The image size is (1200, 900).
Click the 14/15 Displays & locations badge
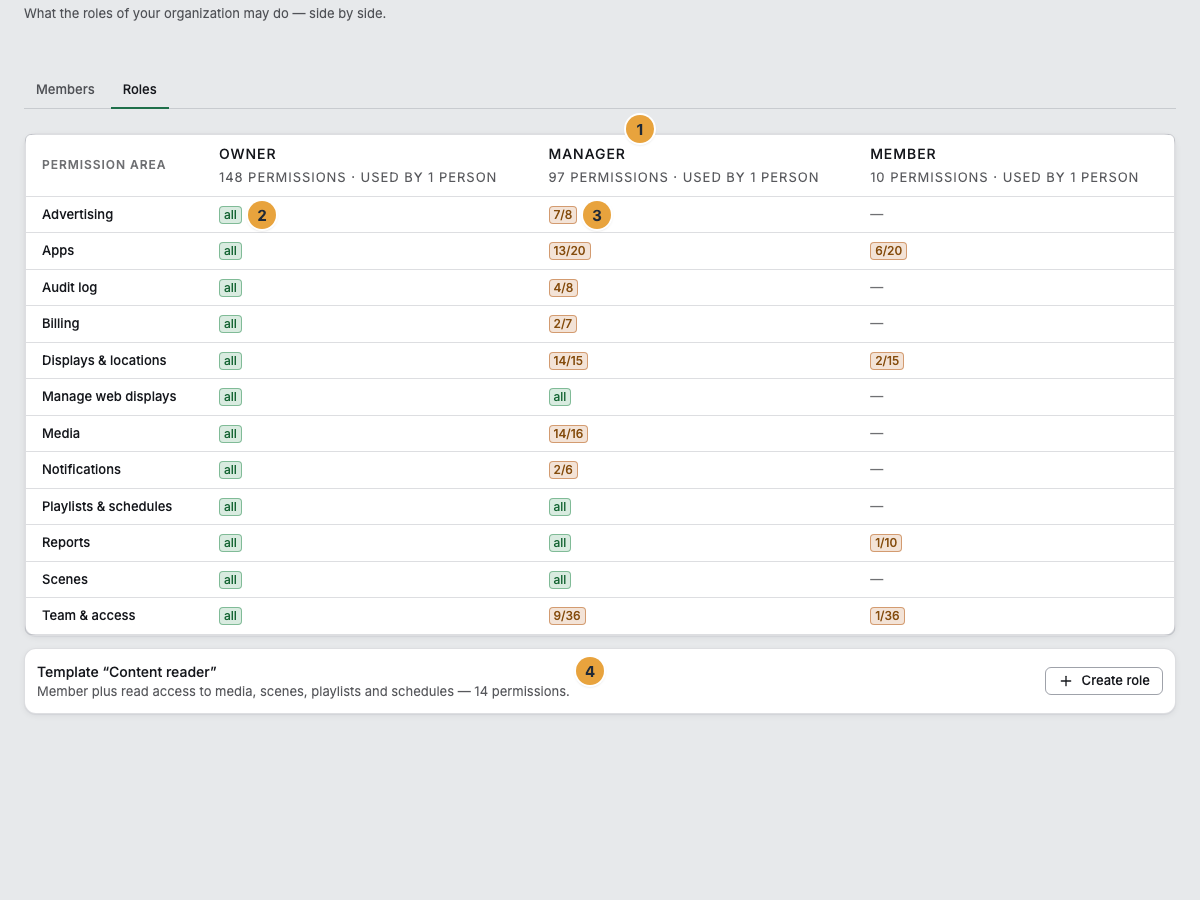568,361
